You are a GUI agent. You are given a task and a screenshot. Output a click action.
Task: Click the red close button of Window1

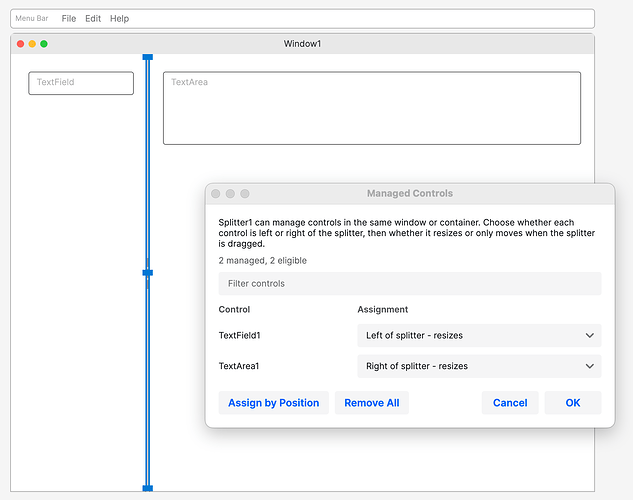(x=21, y=44)
